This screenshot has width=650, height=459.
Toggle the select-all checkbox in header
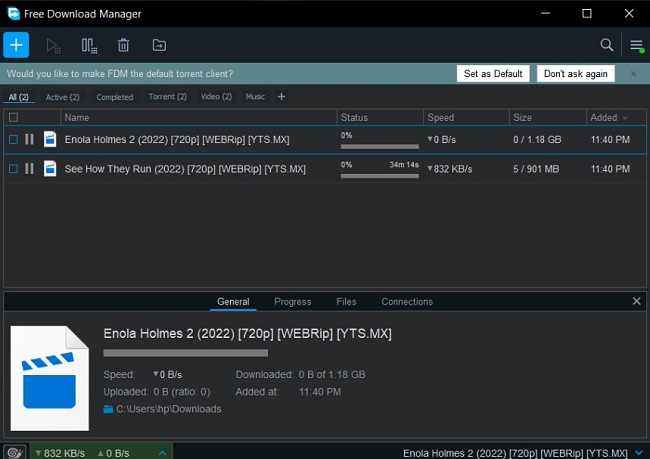coord(13,117)
